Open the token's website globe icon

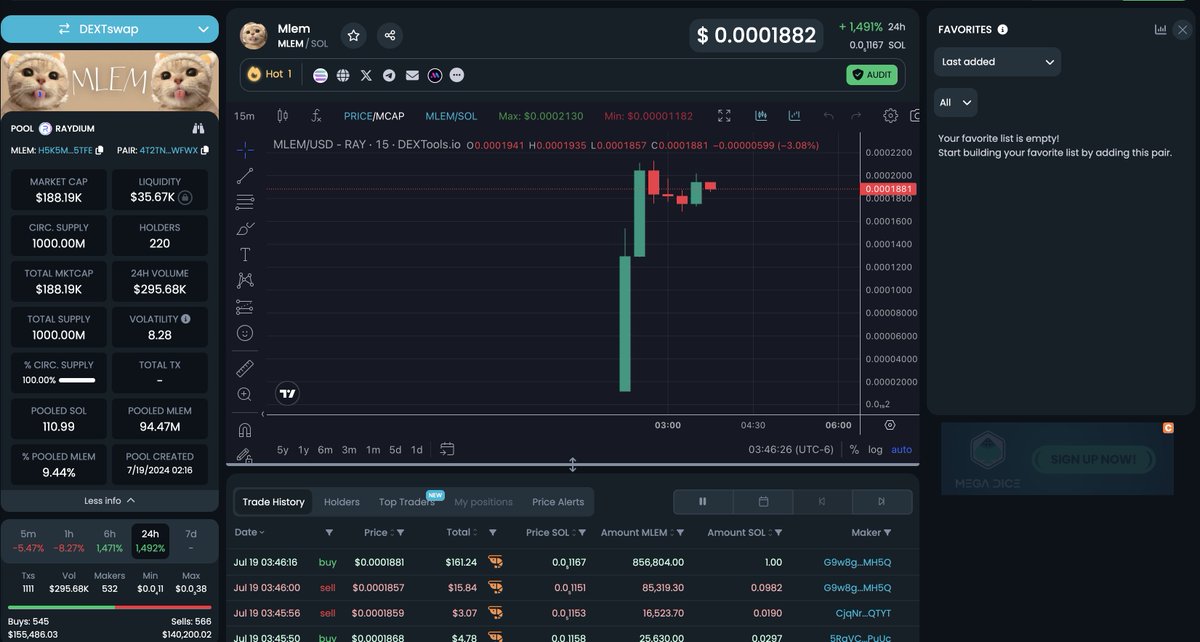tap(343, 75)
